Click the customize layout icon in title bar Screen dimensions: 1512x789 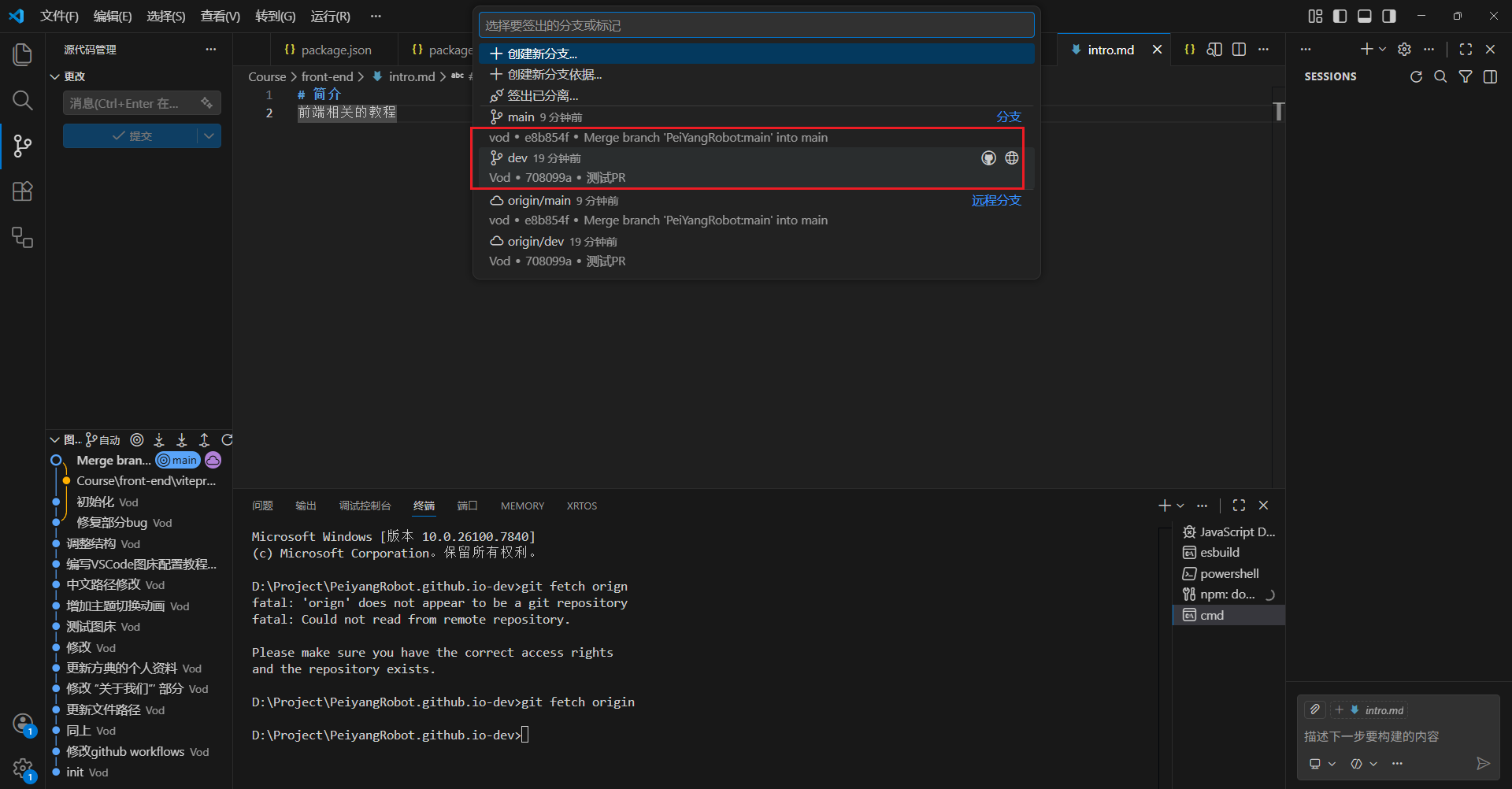pos(1315,16)
